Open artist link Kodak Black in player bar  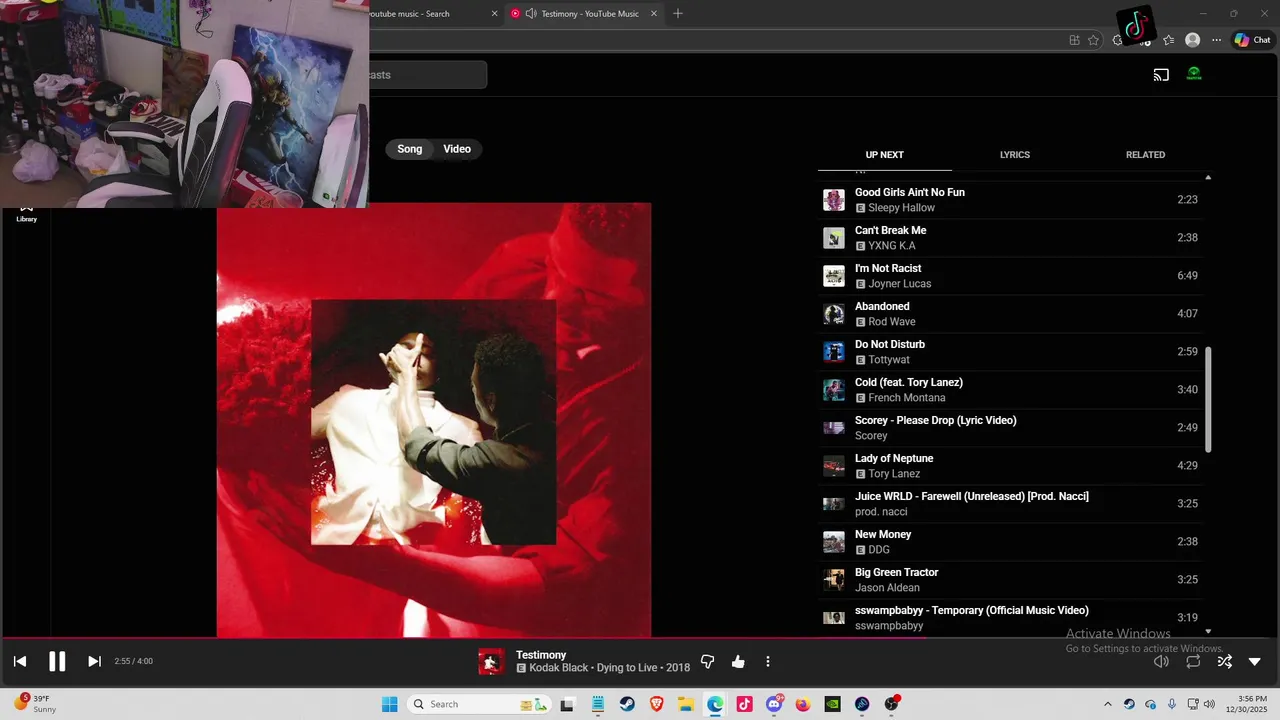(560, 668)
